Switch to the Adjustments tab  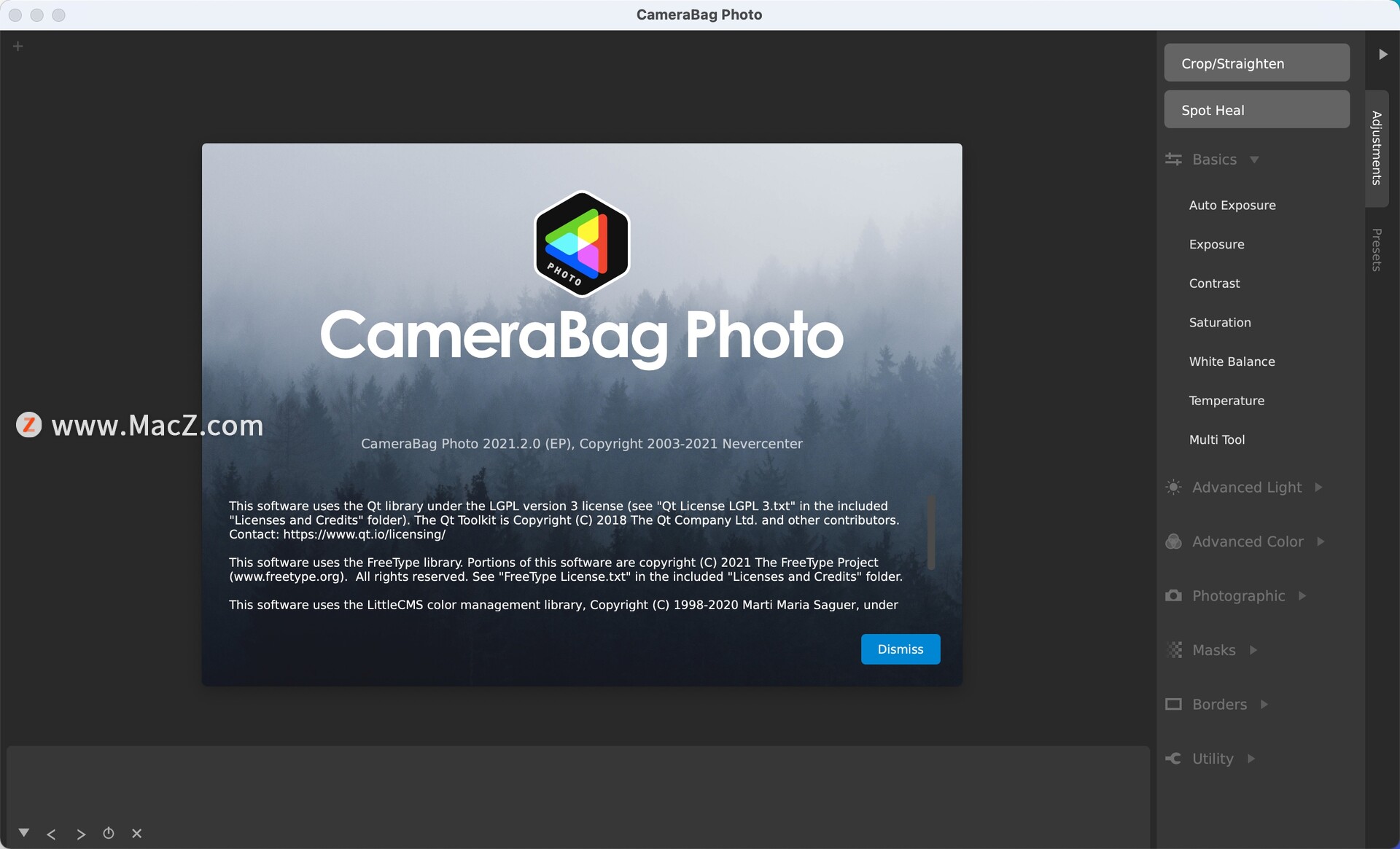[x=1377, y=148]
